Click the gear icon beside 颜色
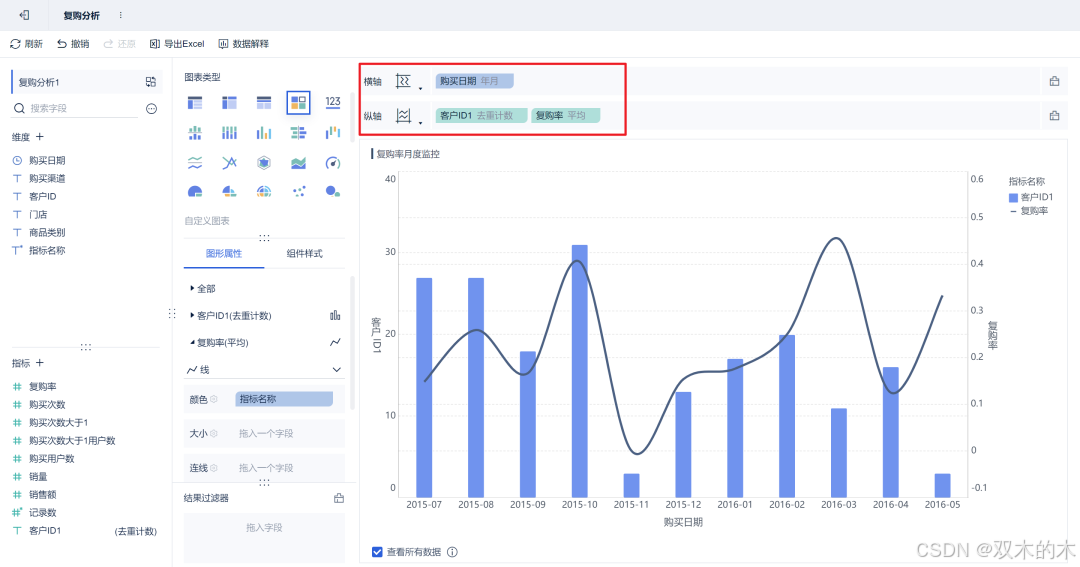 pos(214,400)
